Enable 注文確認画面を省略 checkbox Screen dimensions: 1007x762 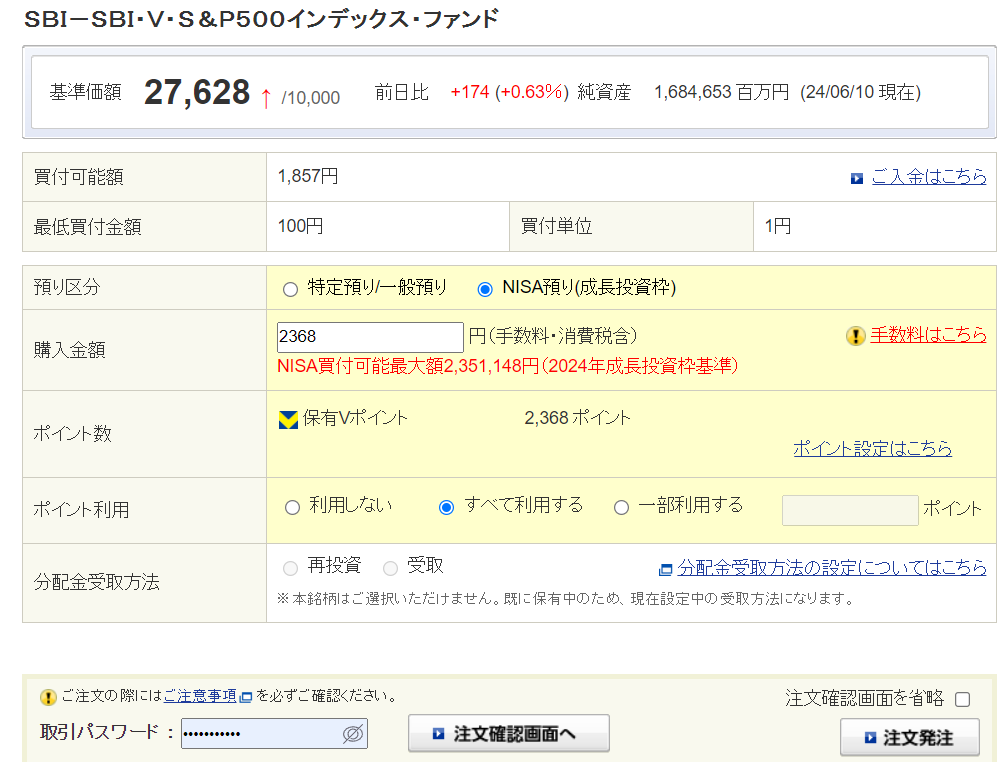click(x=962, y=699)
